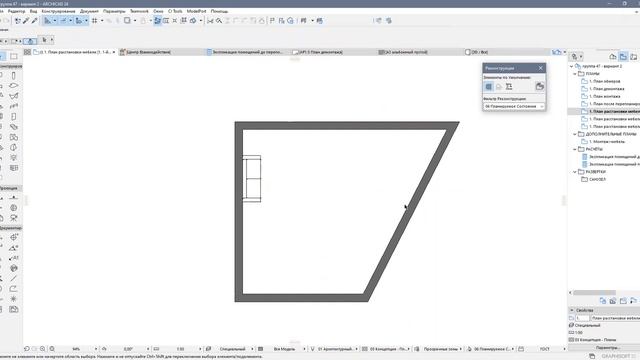Click the scissors trim icon in toolbar

[210, 20]
